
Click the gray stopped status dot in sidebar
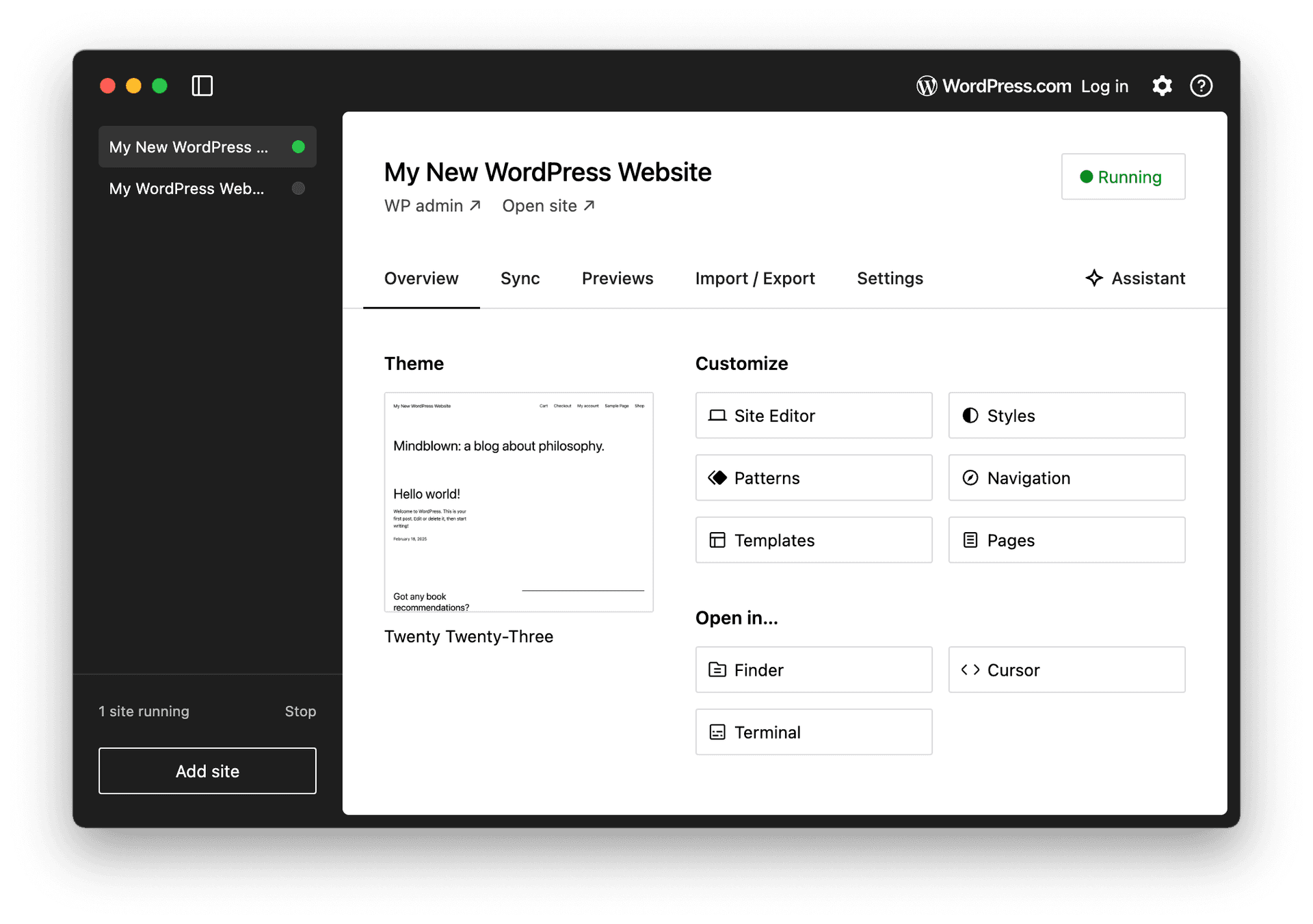click(x=298, y=188)
